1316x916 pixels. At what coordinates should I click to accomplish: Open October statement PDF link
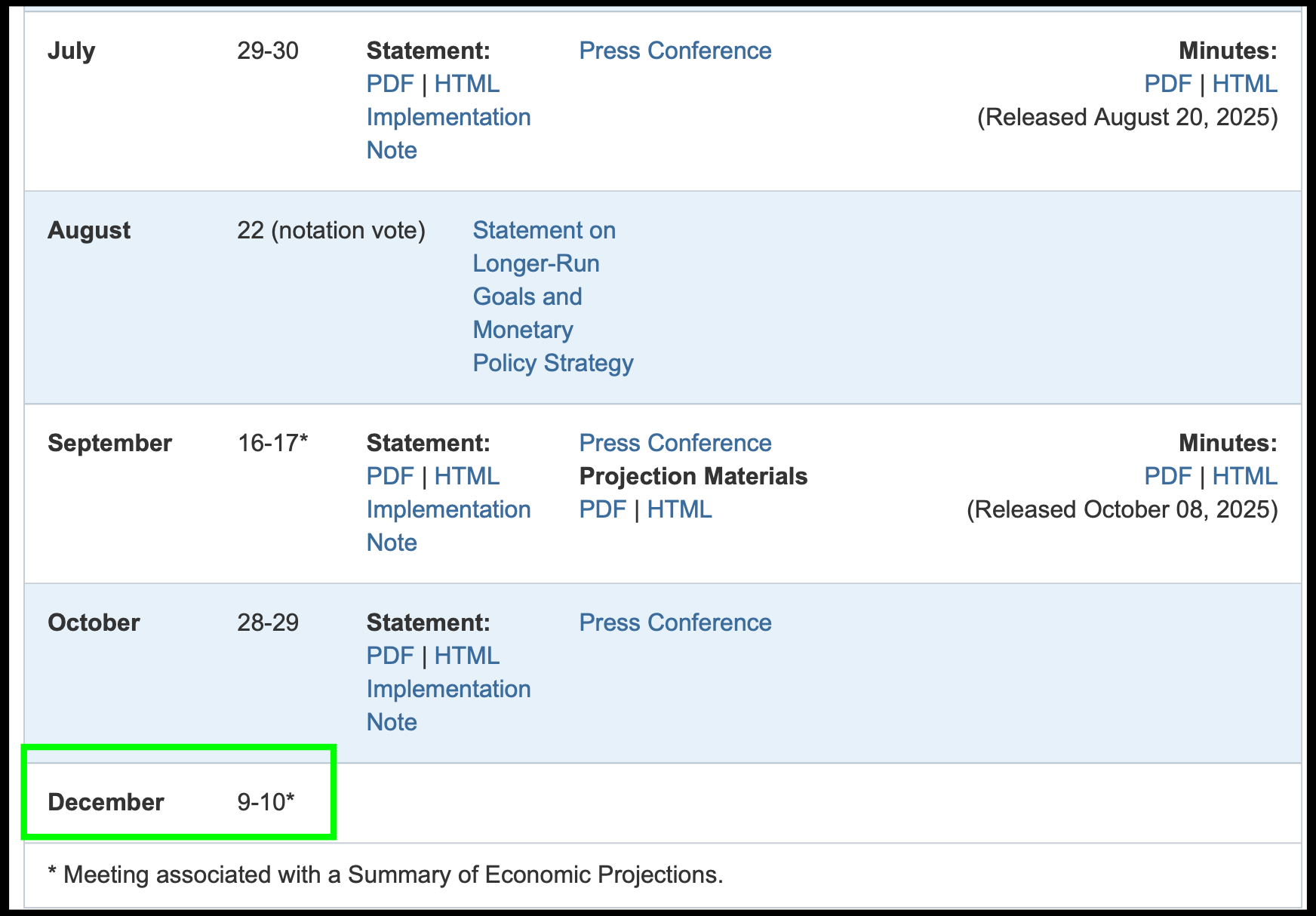(390, 656)
